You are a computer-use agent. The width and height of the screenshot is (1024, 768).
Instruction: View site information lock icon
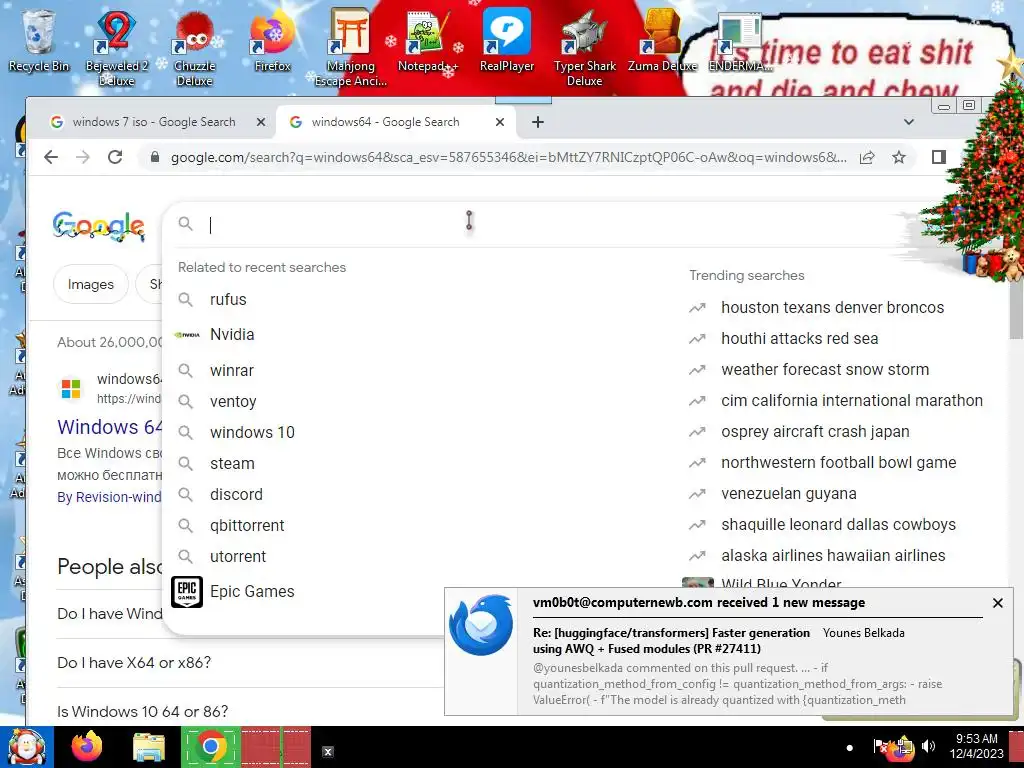155,157
